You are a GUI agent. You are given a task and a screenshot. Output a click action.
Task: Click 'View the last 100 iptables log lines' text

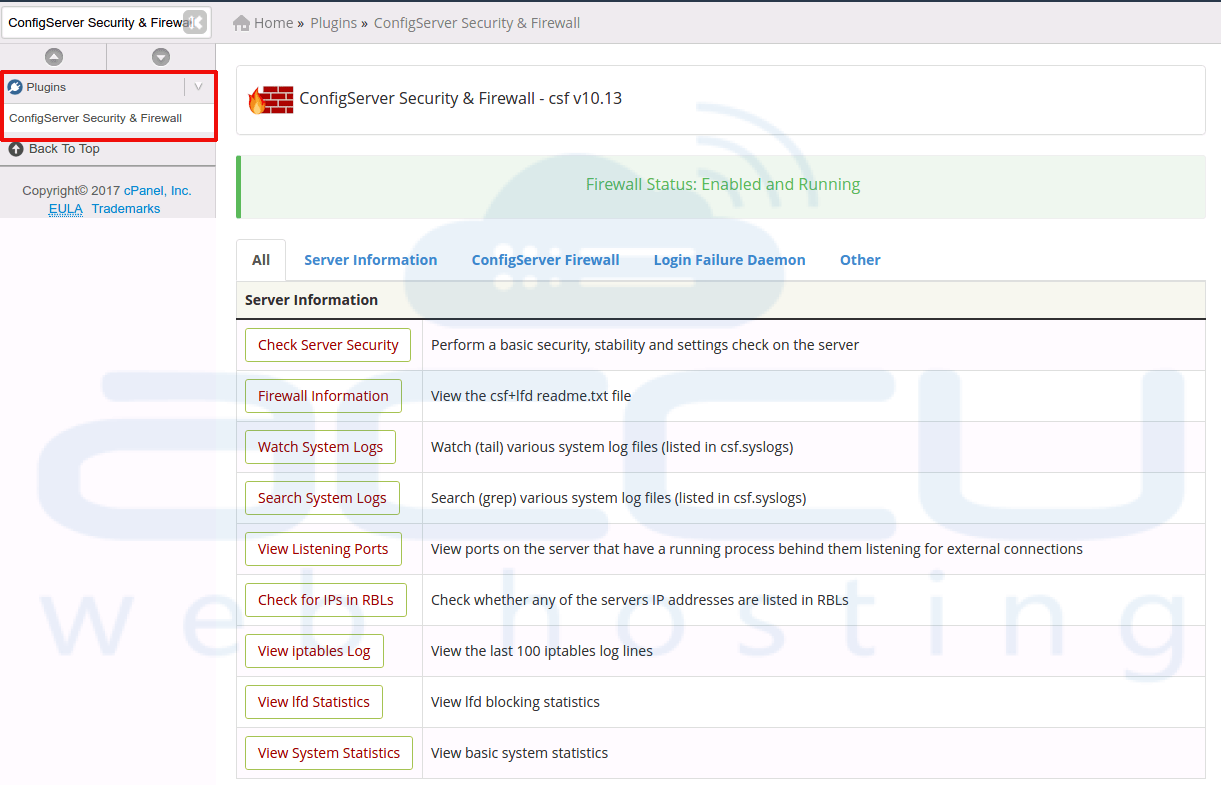pyautogui.click(x=542, y=651)
